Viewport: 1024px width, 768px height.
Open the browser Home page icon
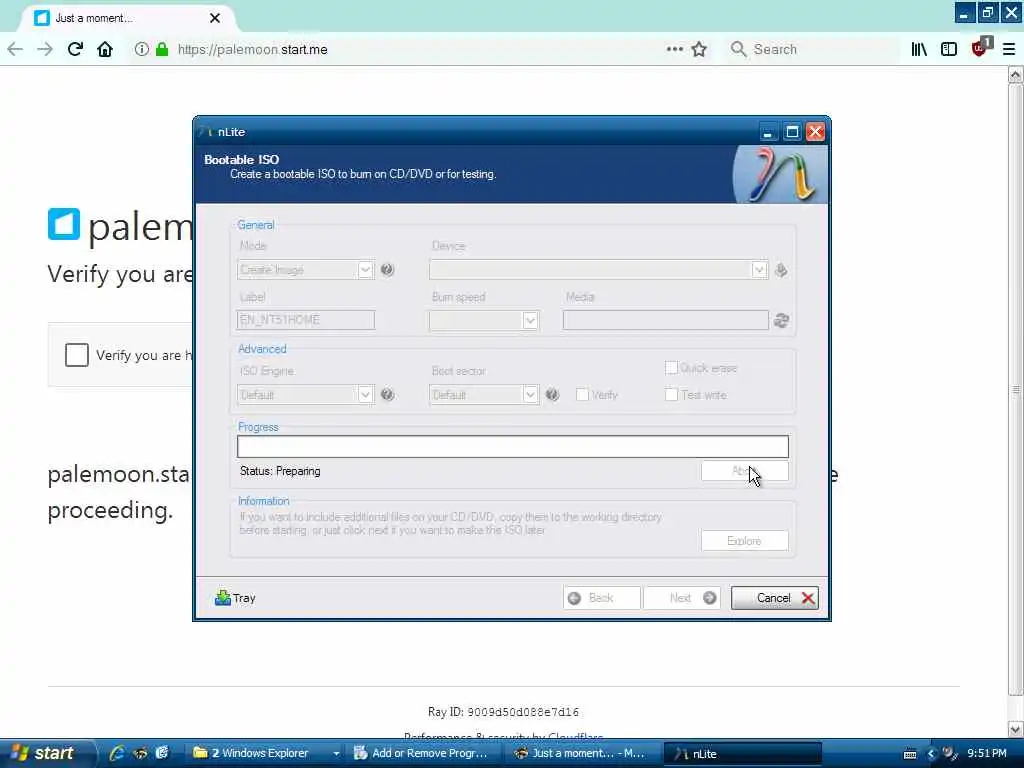tap(104, 49)
